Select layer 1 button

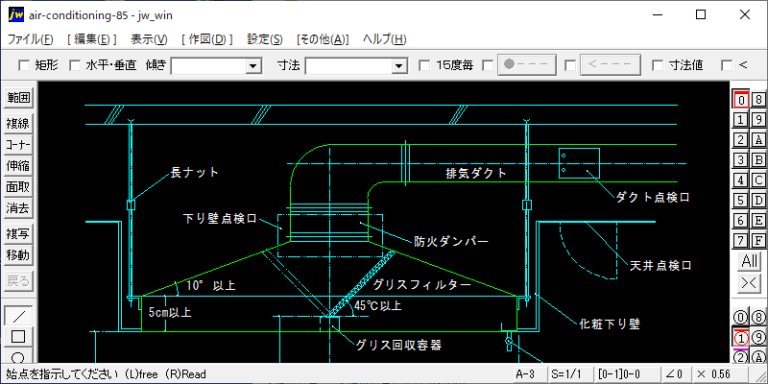tap(741, 120)
